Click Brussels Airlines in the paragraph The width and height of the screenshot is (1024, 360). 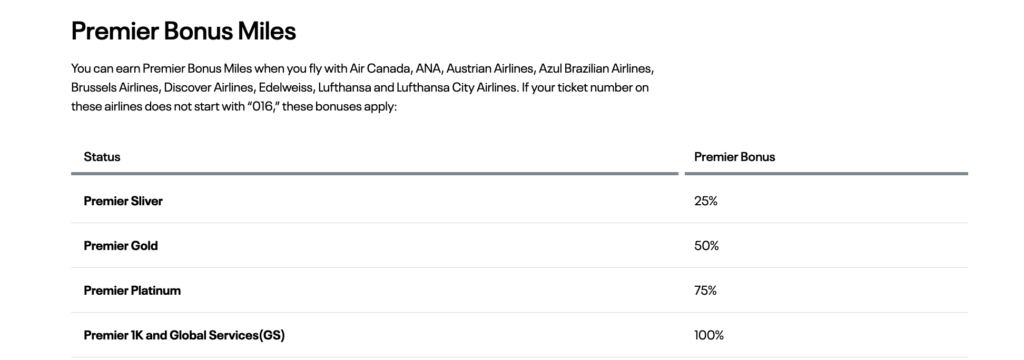click(115, 87)
